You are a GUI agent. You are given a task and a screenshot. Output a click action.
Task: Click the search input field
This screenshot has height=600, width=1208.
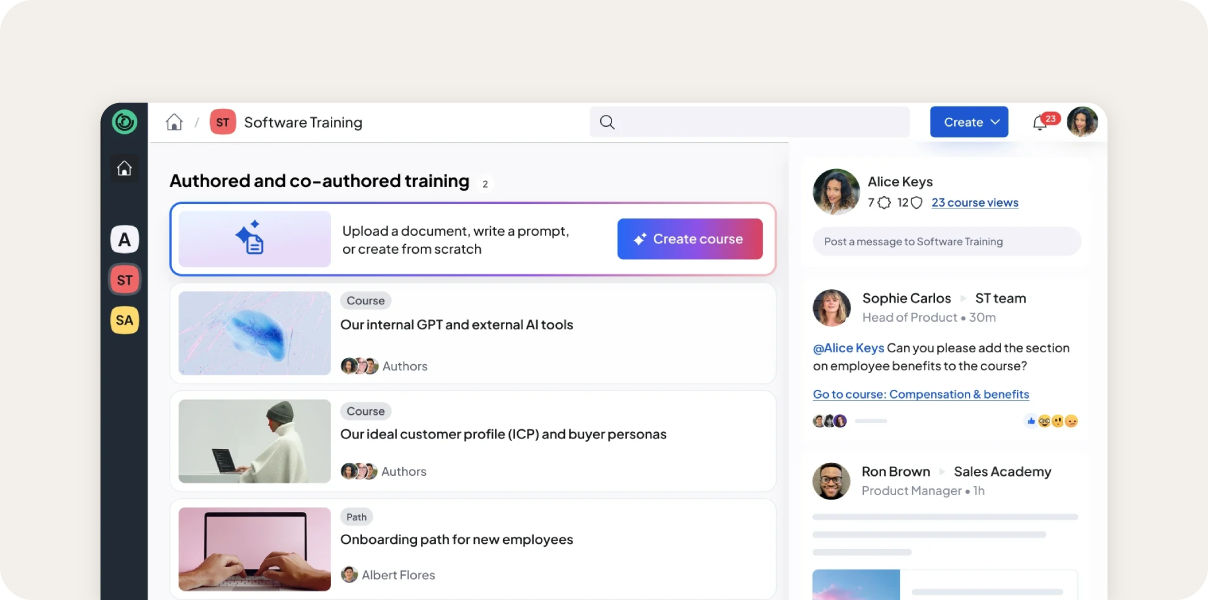(x=762, y=122)
